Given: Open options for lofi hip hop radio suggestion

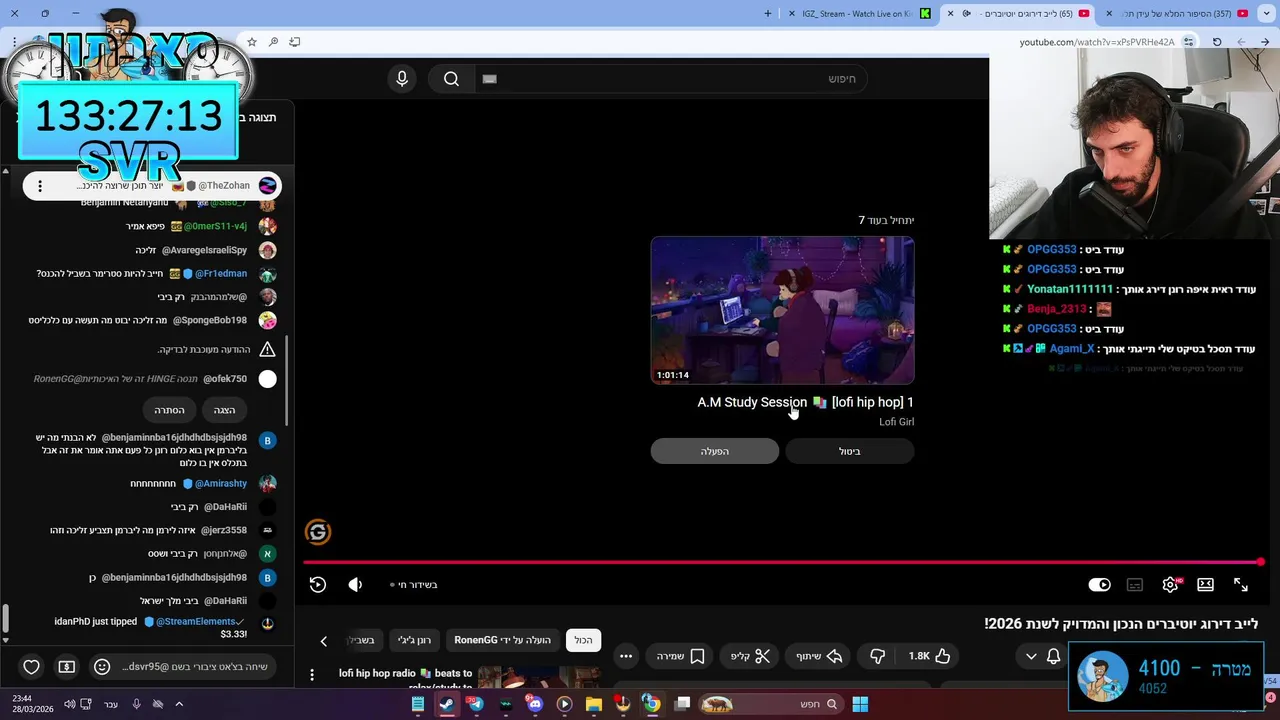Looking at the screenshot, I should tap(312, 674).
